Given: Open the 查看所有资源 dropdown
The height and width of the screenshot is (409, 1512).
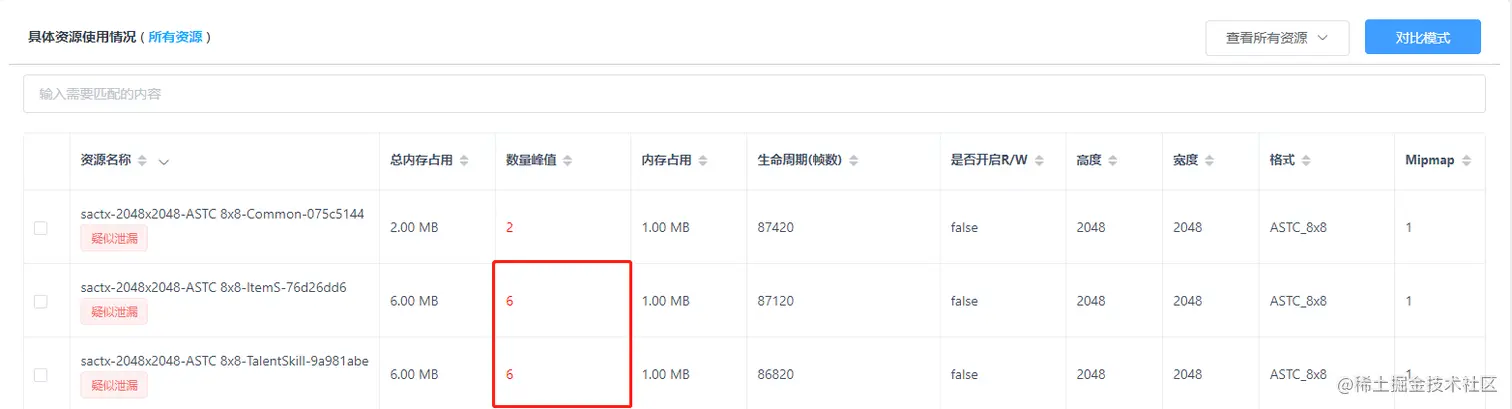Looking at the screenshot, I should point(1277,38).
